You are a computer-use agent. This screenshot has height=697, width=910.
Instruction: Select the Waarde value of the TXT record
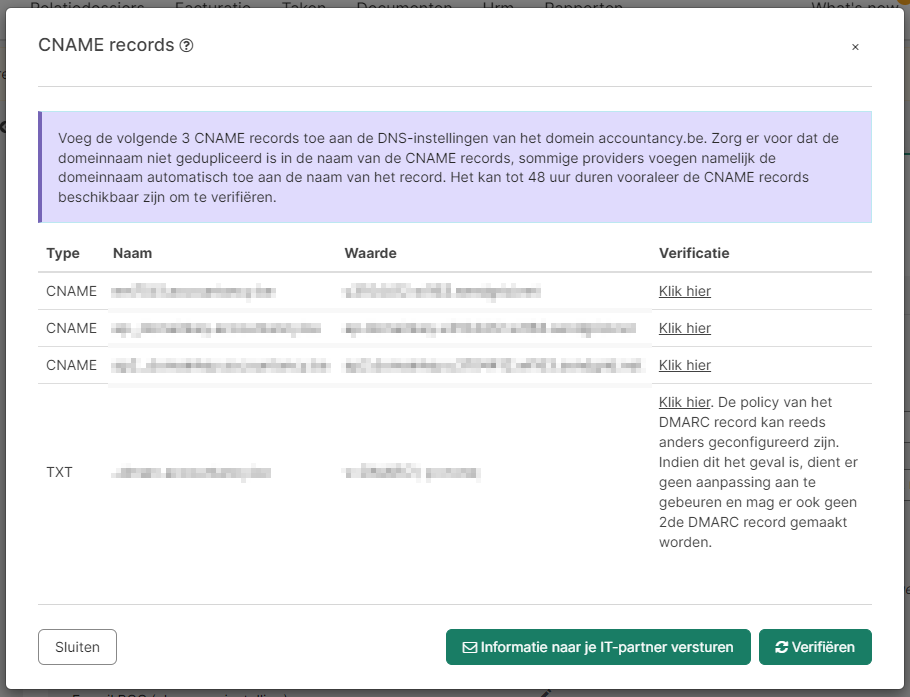click(x=411, y=472)
